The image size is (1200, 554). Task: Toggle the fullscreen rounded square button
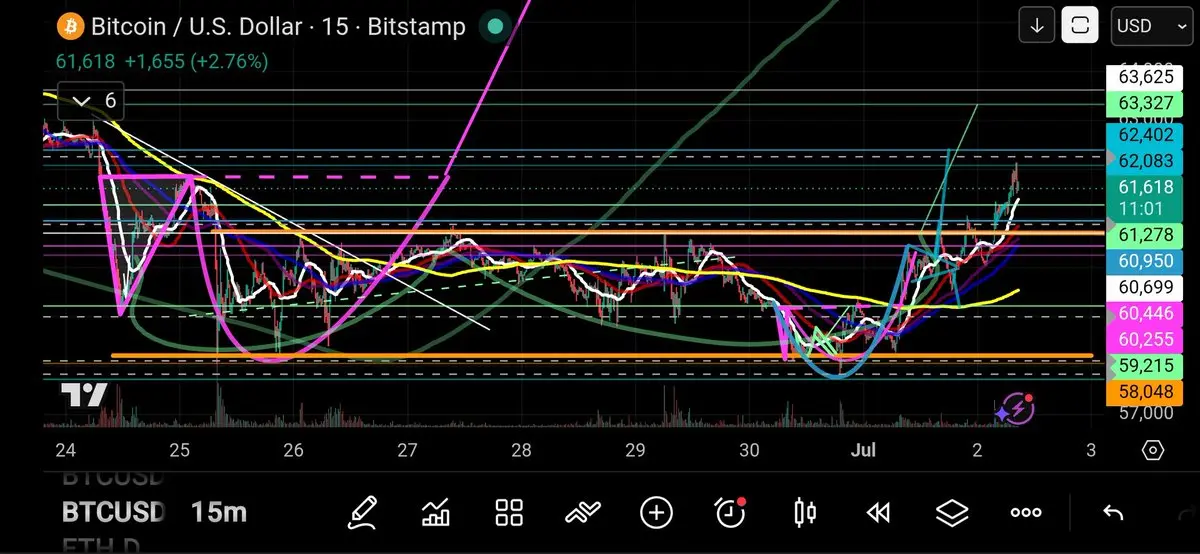coord(1080,26)
